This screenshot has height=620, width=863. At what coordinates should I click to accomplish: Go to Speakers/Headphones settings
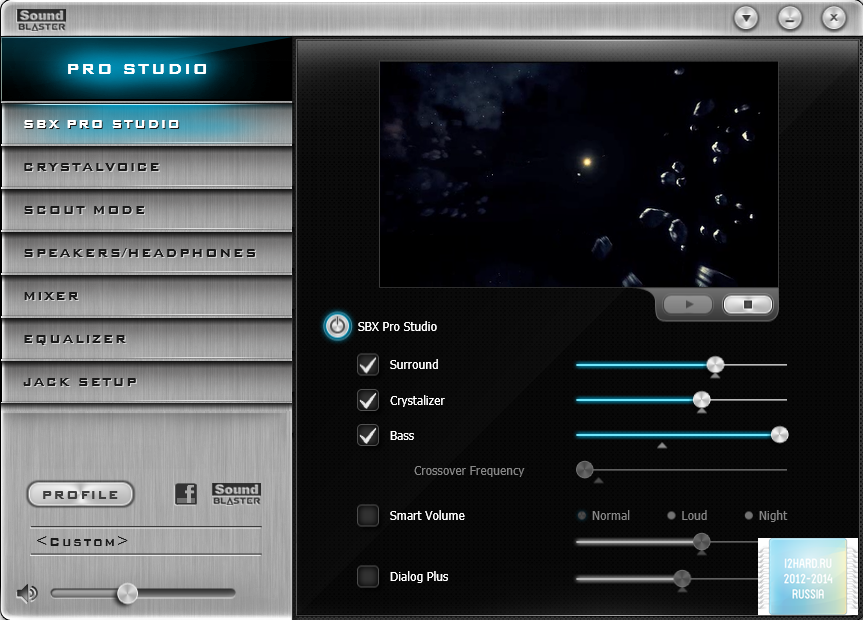click(x=146, y=253)
